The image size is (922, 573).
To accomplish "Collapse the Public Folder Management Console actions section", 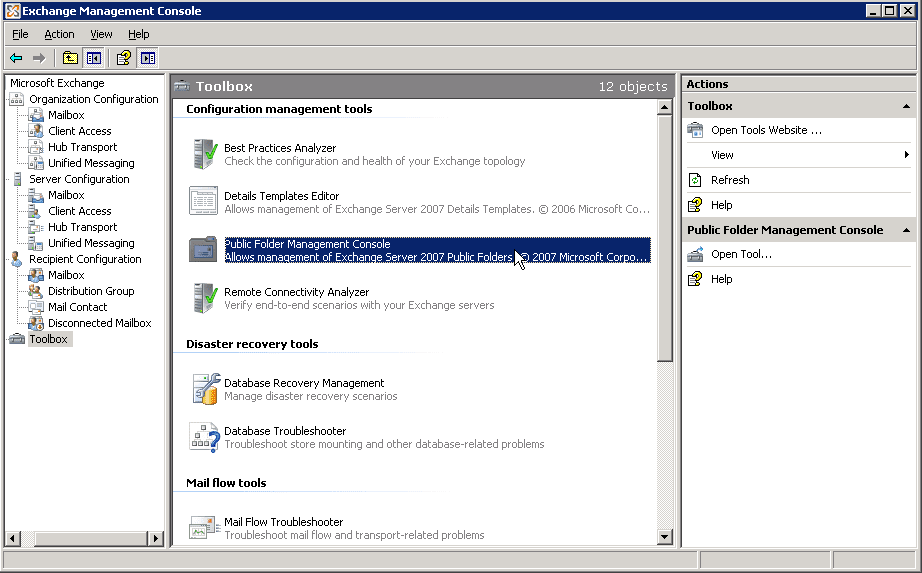I will [906, 230].
